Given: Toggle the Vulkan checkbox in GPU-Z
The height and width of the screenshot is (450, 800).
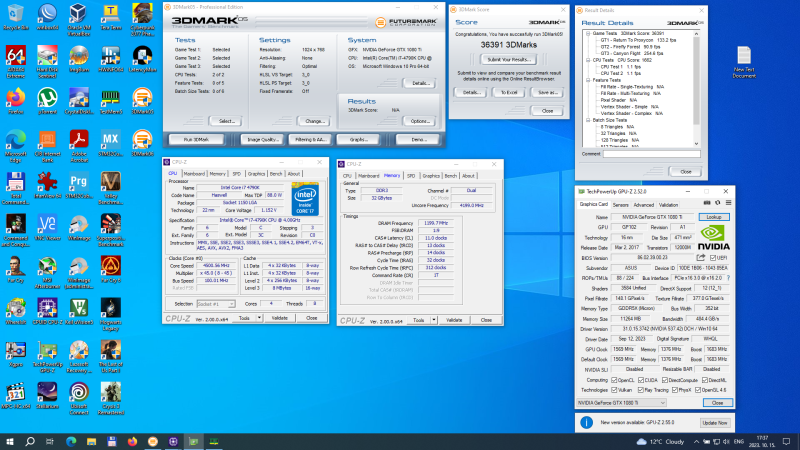Looking at the screenshot, I should pyautogui.click(x=614, y=390).
